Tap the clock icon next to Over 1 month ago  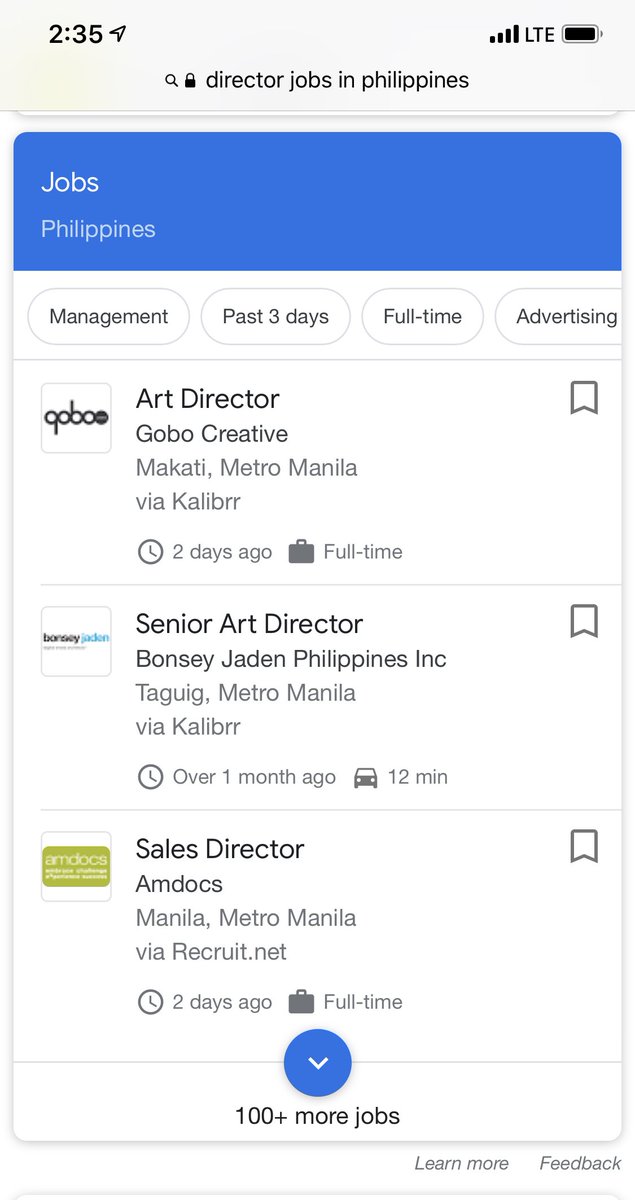click(x=150, y=777)
